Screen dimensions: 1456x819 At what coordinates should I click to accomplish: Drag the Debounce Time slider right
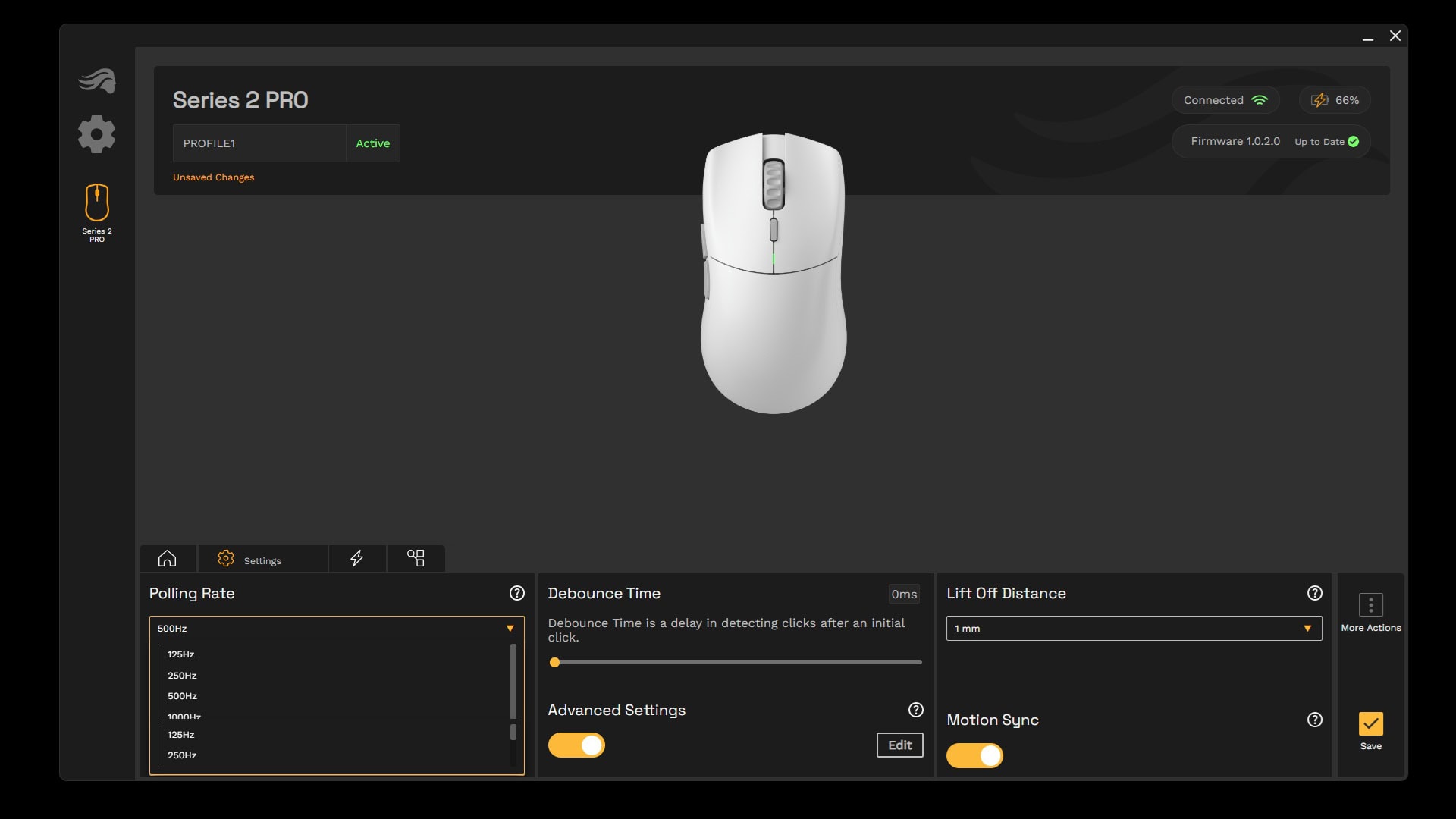(x=556, y=661)
